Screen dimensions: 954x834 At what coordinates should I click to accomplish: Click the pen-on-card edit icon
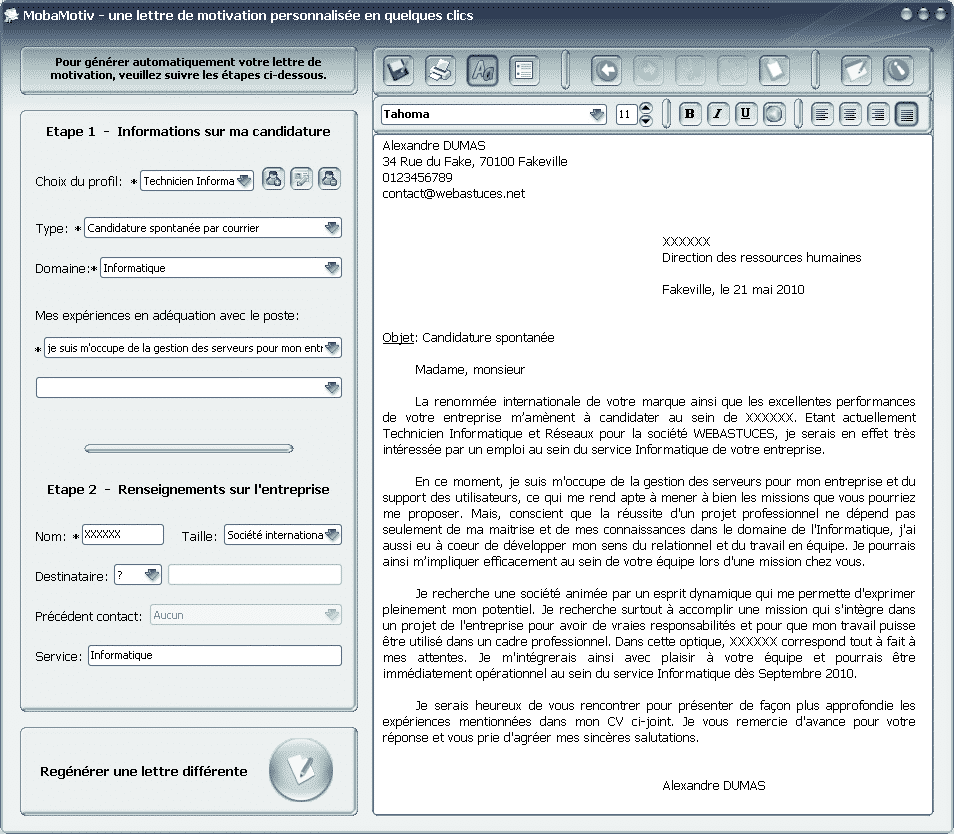(x=856, y=71)
